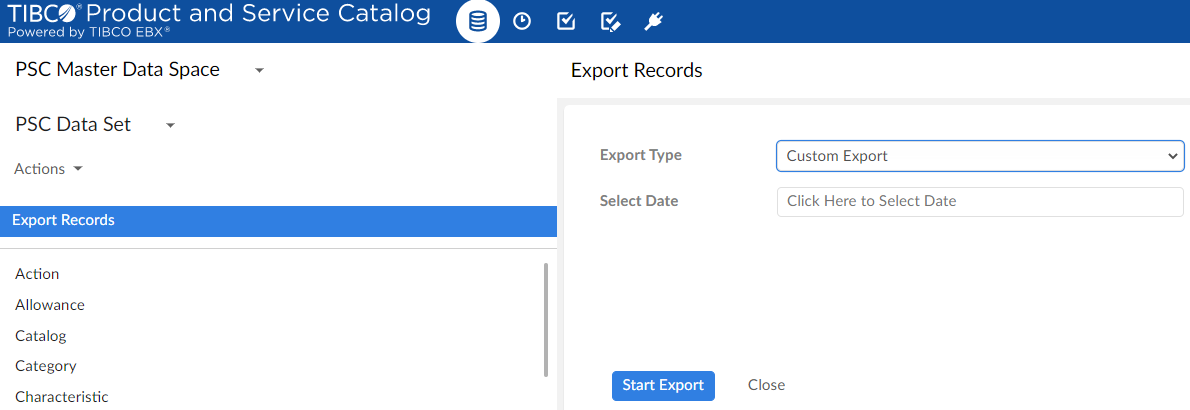1190x410 pixels.
Task: Open the Catalog table
Action: [41, 336]
